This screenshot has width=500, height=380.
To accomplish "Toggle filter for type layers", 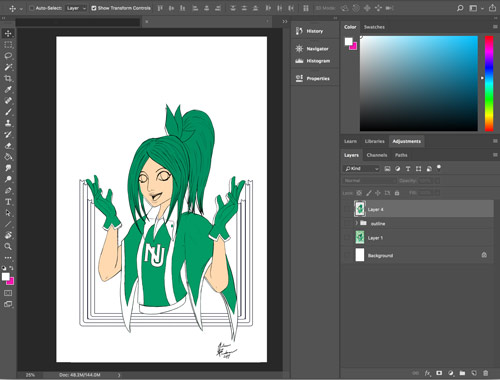I will [x=408, y=169].
